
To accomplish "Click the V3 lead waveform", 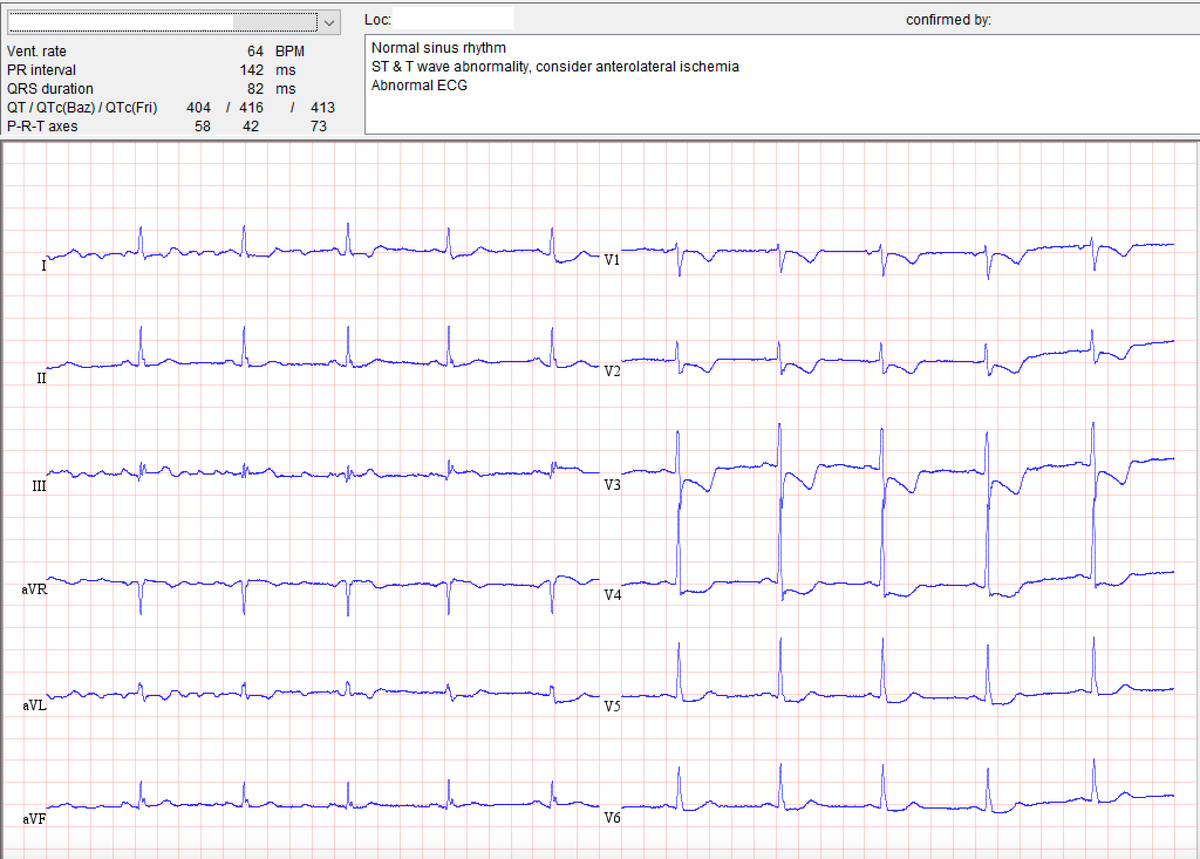I will pyautogui.click(x=614, y=486).
